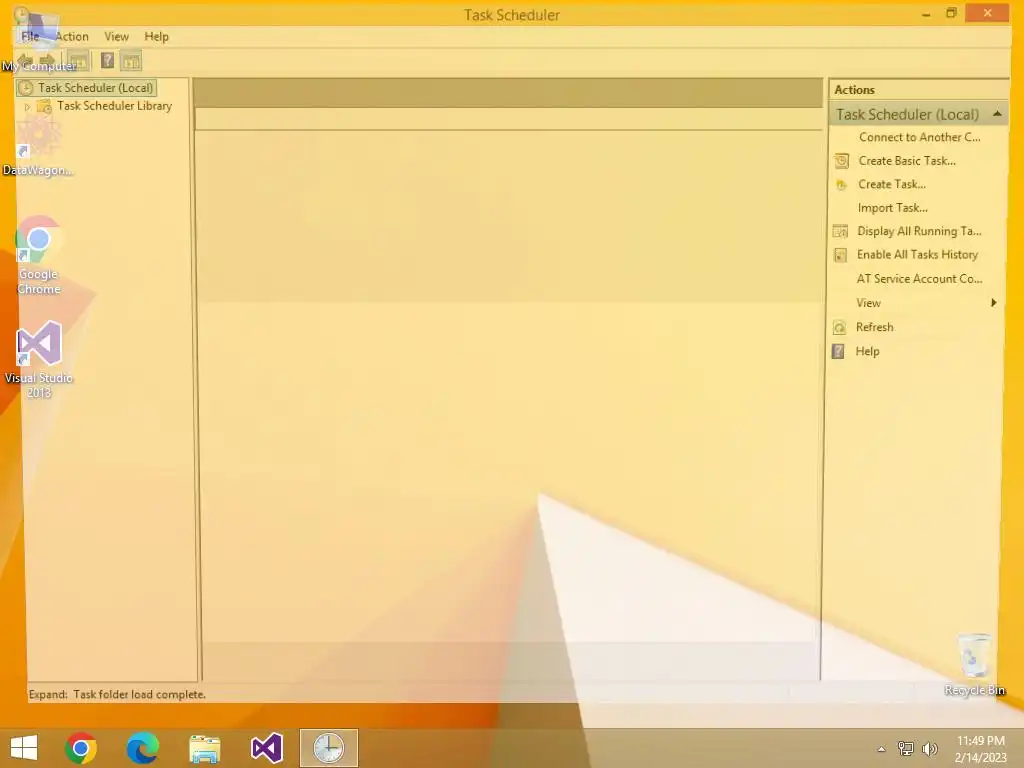Open File Explorer from the taskbar
The image size is (1024, 768).
[x=204, y=748]
